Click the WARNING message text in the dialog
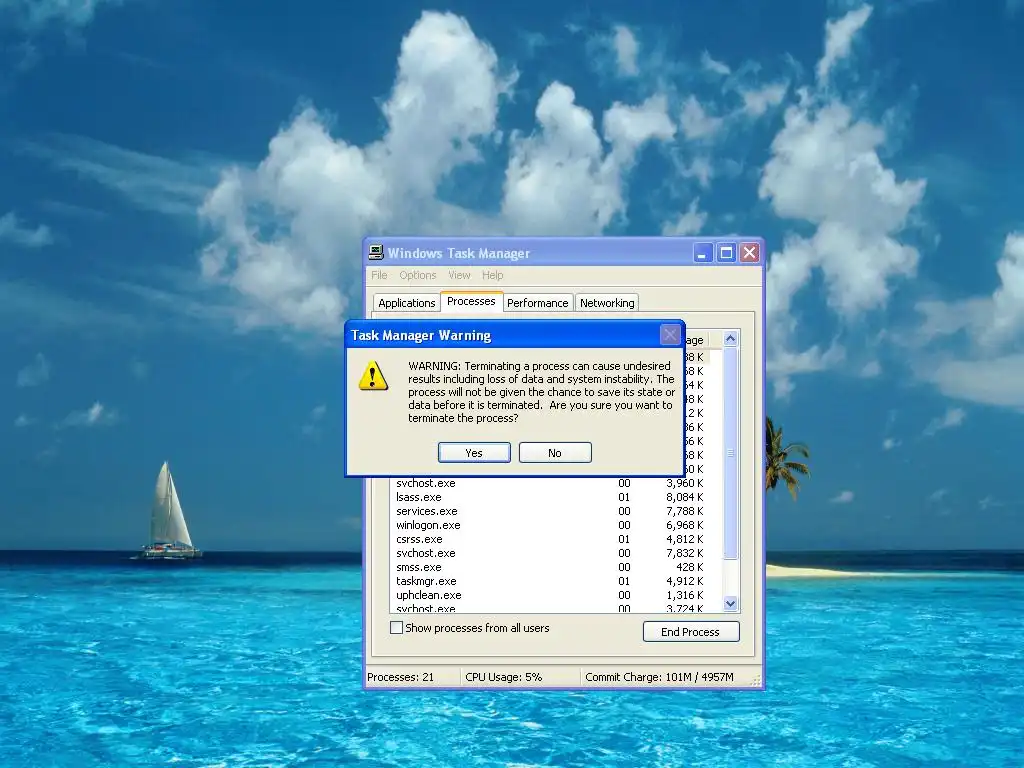This screenshot has height=768, width=1024. click(541, 392)
